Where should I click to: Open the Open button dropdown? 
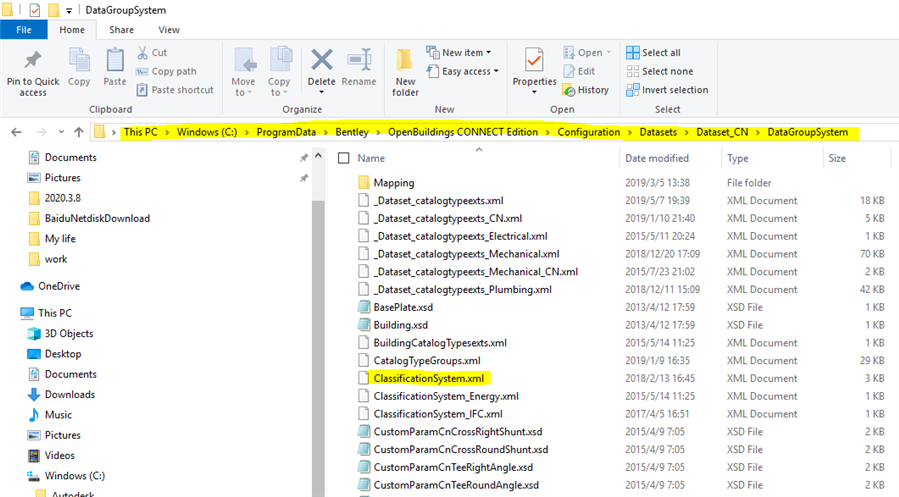609,53
